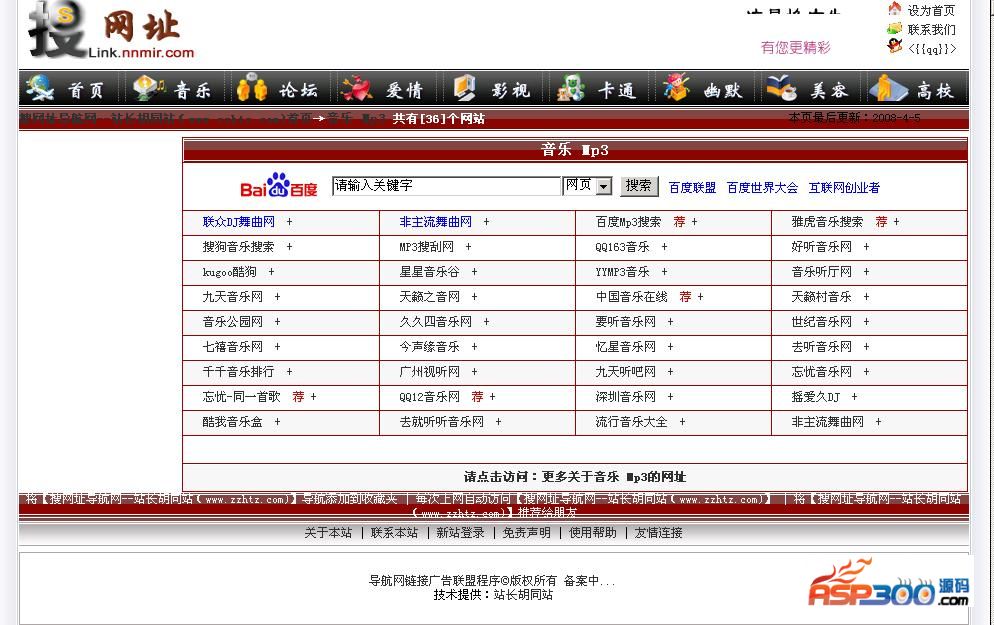Open the 天籁之音网 link
Image resolution: width=994 pixels, height=625 pixels.
[x=429, y=297]
